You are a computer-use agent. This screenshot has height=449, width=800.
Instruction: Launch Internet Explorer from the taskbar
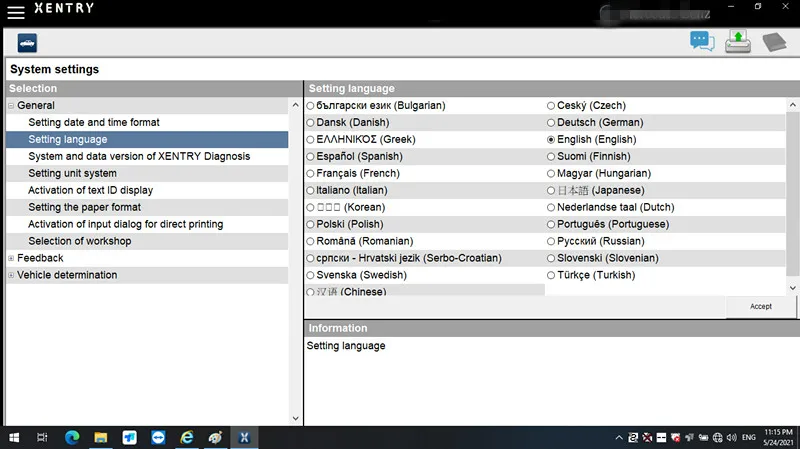click(187, 438)
